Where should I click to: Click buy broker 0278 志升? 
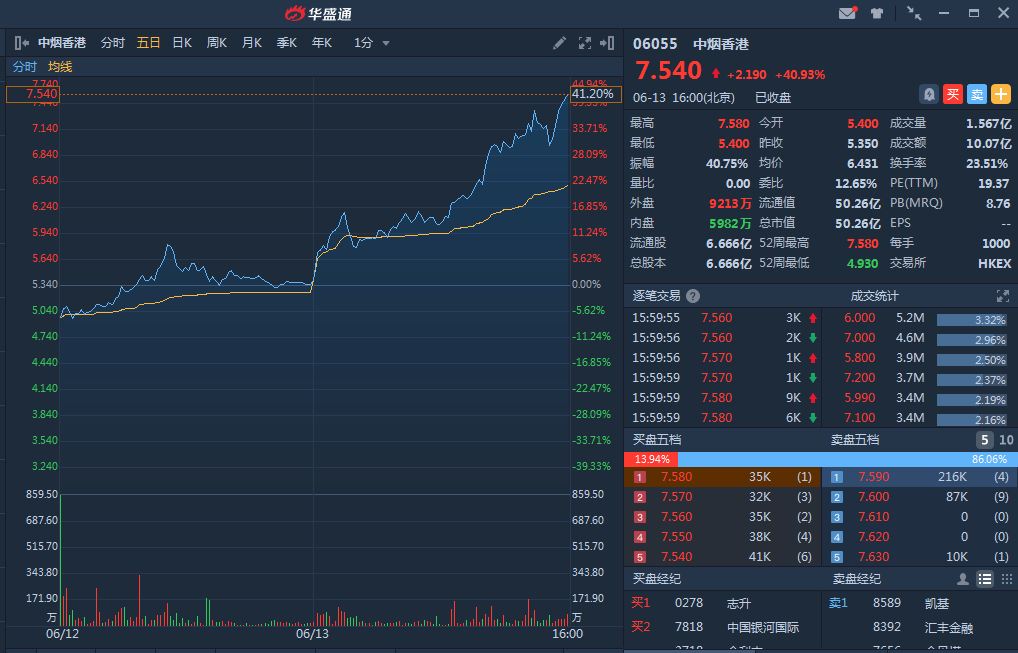[723, 603]
